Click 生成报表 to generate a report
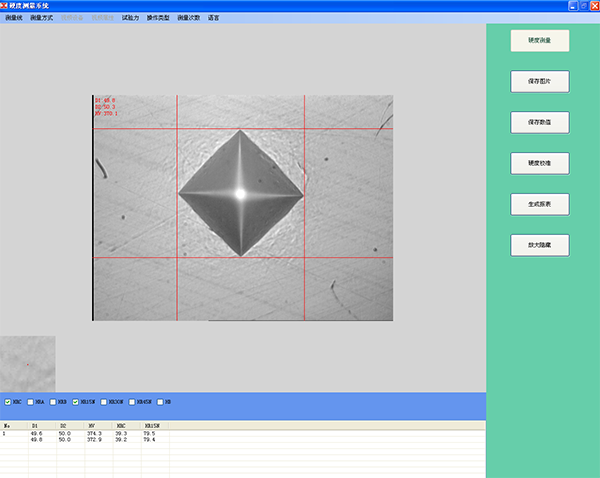Screen dimensions: 600x478 pos(540,203)
